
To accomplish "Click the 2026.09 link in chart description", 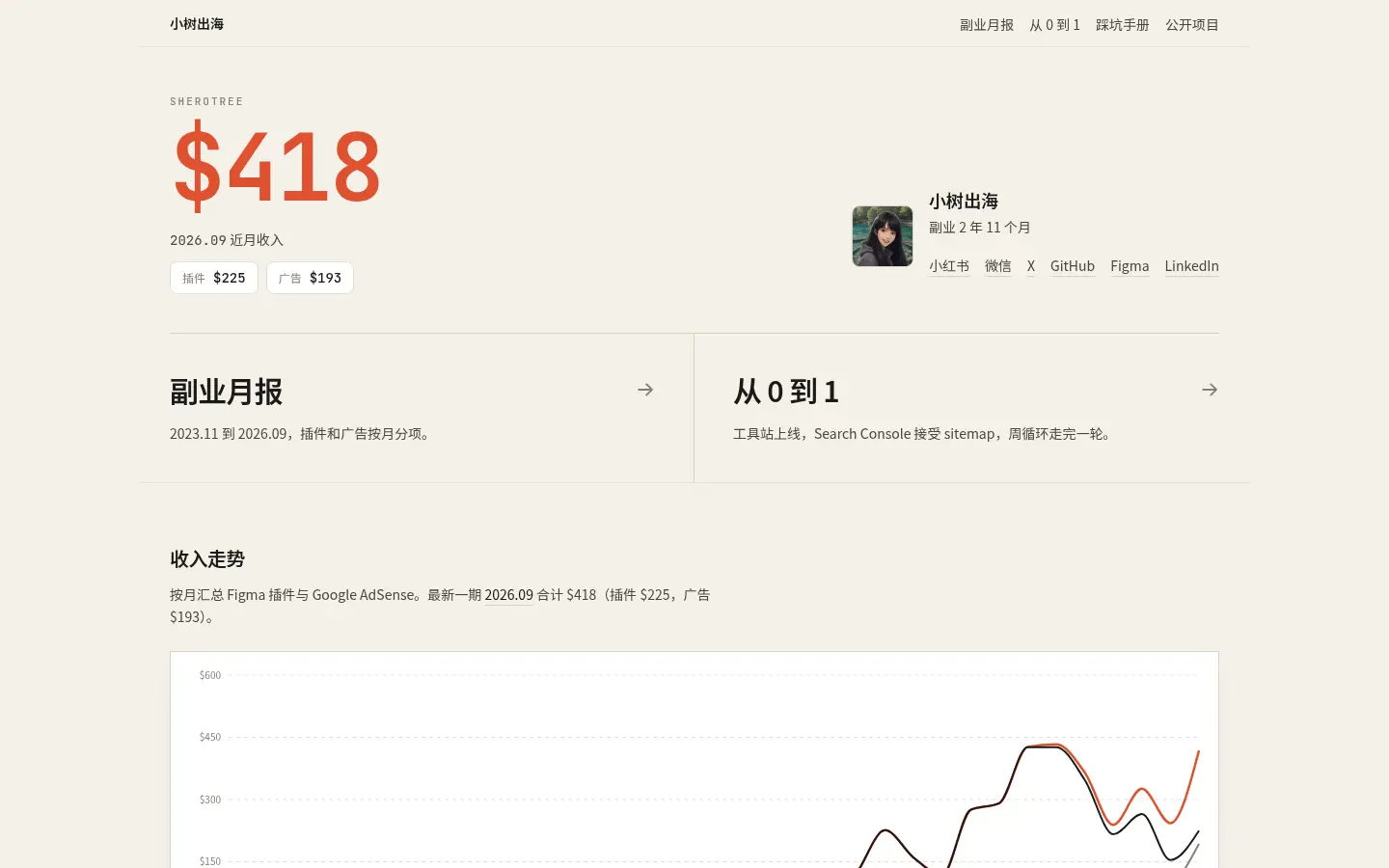I will pos(508,595).
